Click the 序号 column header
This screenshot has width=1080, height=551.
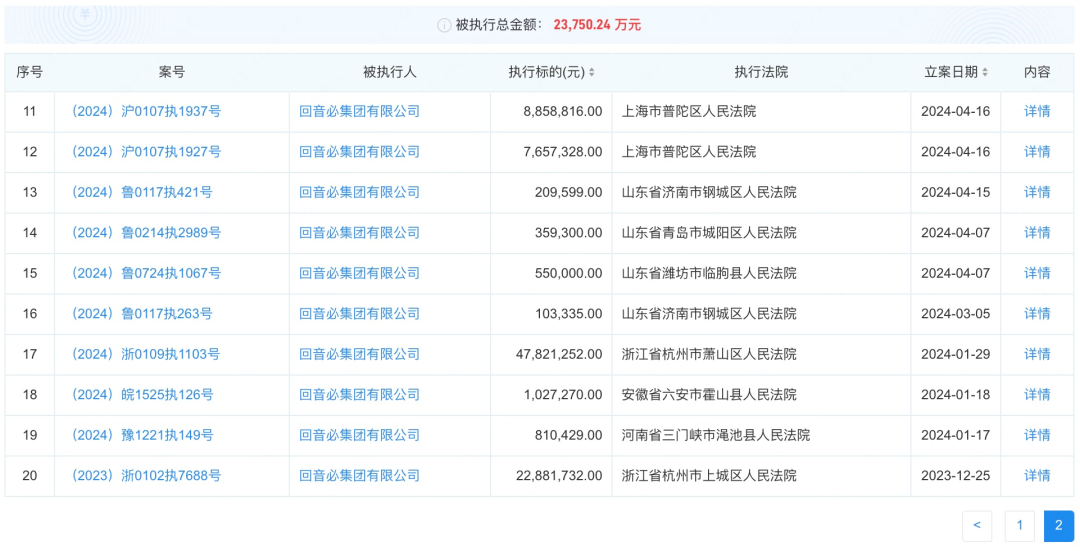tap(30, 72)
